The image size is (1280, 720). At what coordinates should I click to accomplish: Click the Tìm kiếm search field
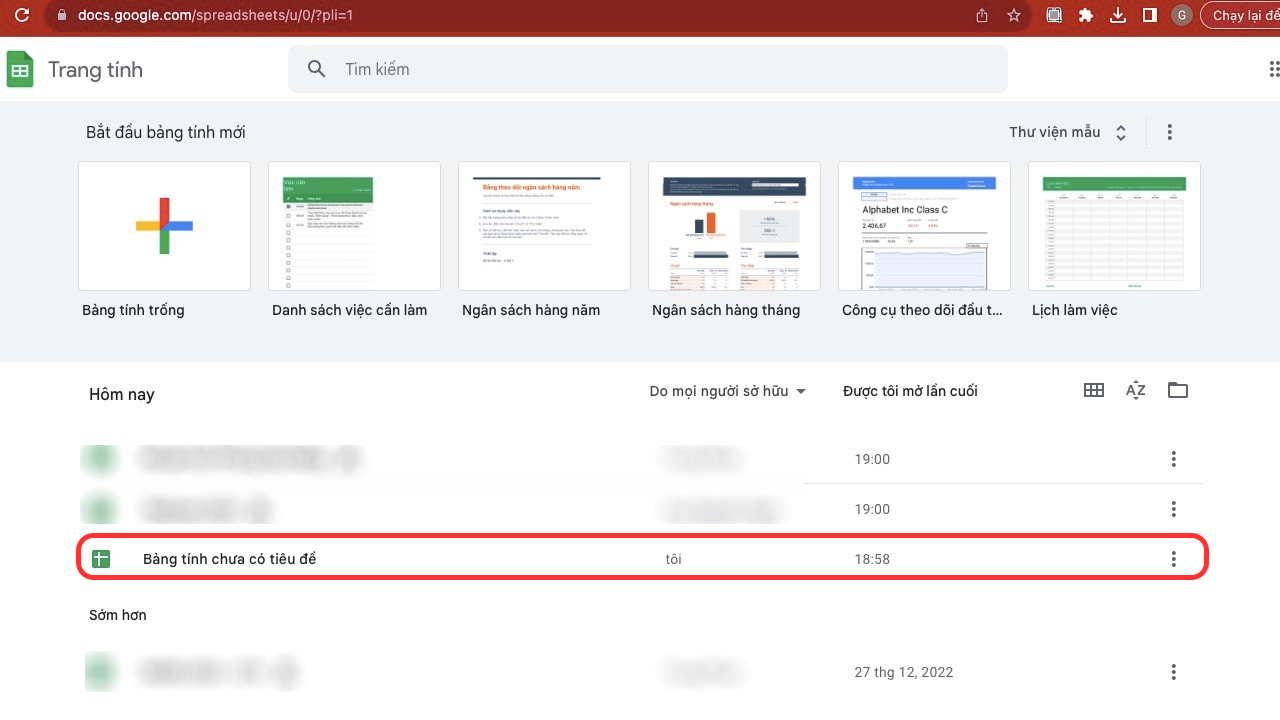[x=648, y=69]
